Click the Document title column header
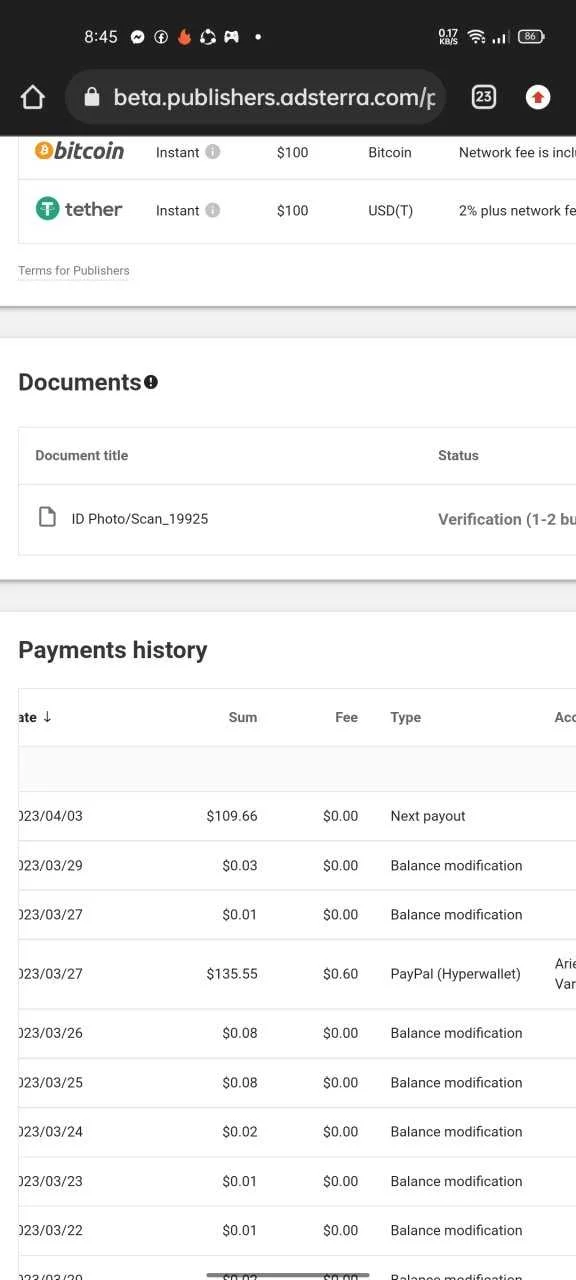This screenshot has height=1280, width=576. click(x=82, y=455)
